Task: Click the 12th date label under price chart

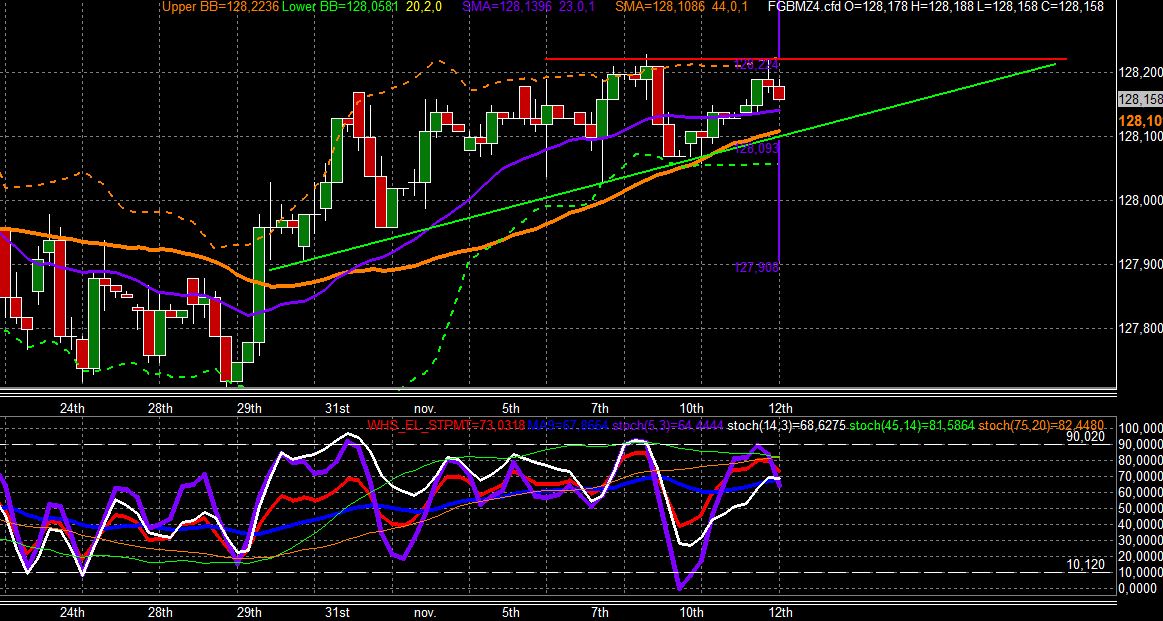Action: click(780, 409)
